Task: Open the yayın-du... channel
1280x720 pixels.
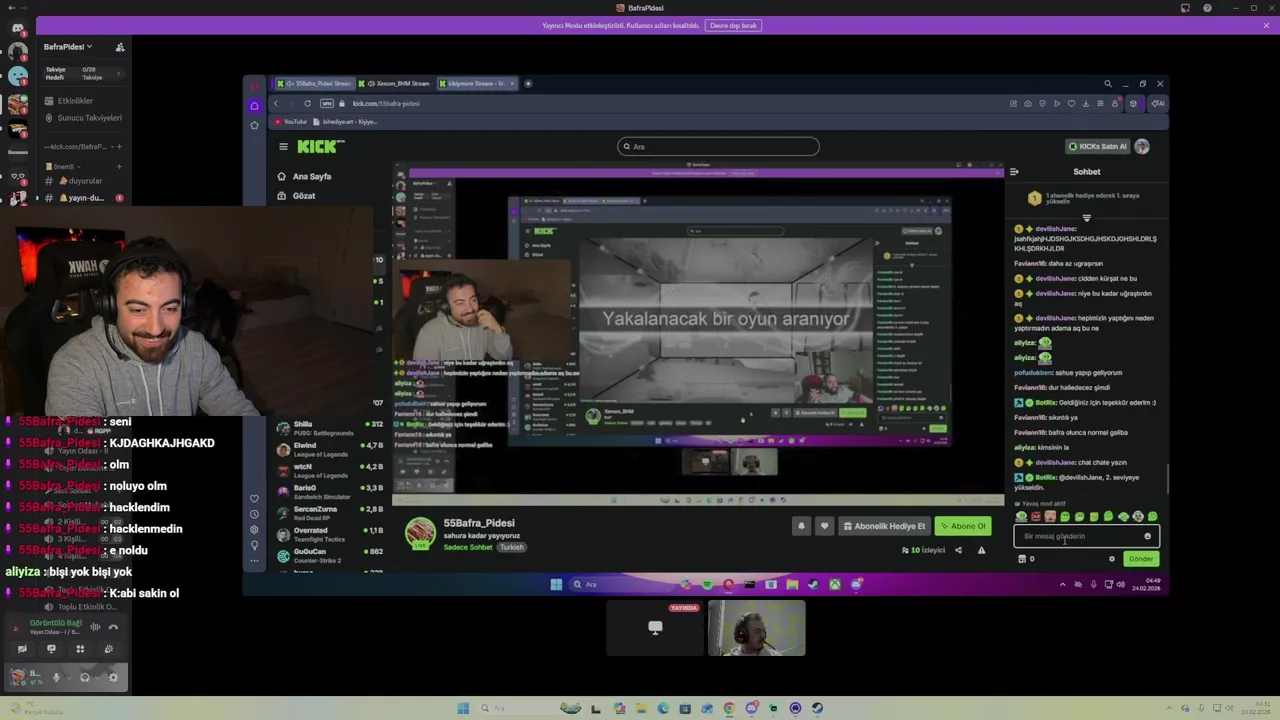Action: tap(84, 198)
